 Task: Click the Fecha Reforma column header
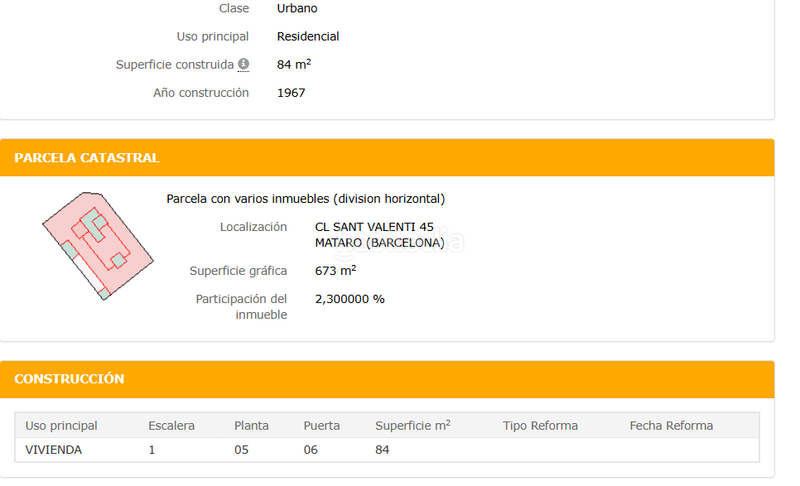(671, 425)
